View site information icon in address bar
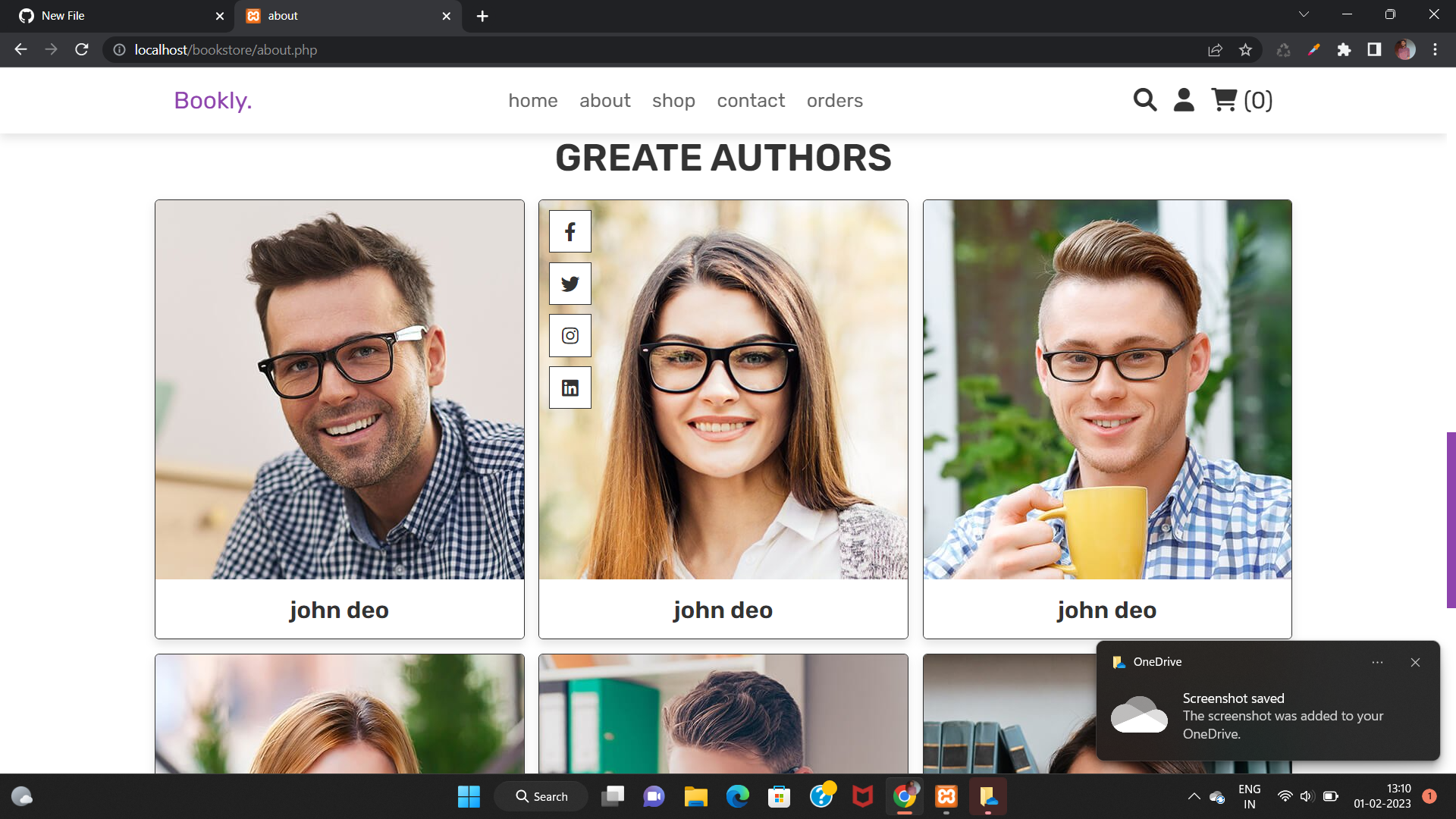 click(x=119, y=49)
